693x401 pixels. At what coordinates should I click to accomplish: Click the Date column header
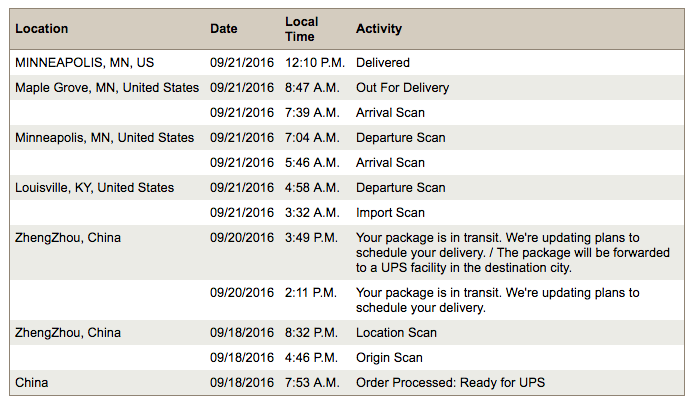(x=224, y=29)
